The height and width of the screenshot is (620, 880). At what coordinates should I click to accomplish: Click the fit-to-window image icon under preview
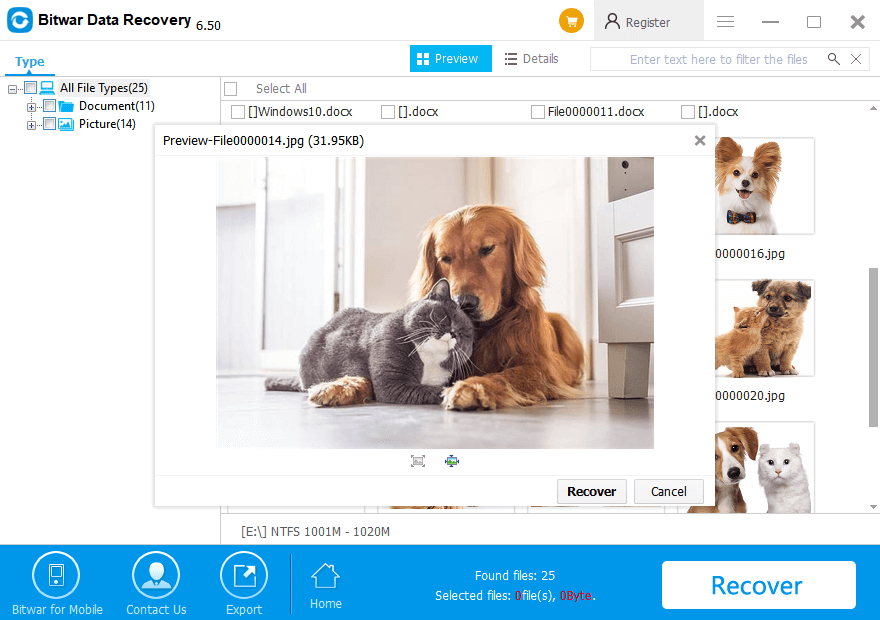(452, 461)
